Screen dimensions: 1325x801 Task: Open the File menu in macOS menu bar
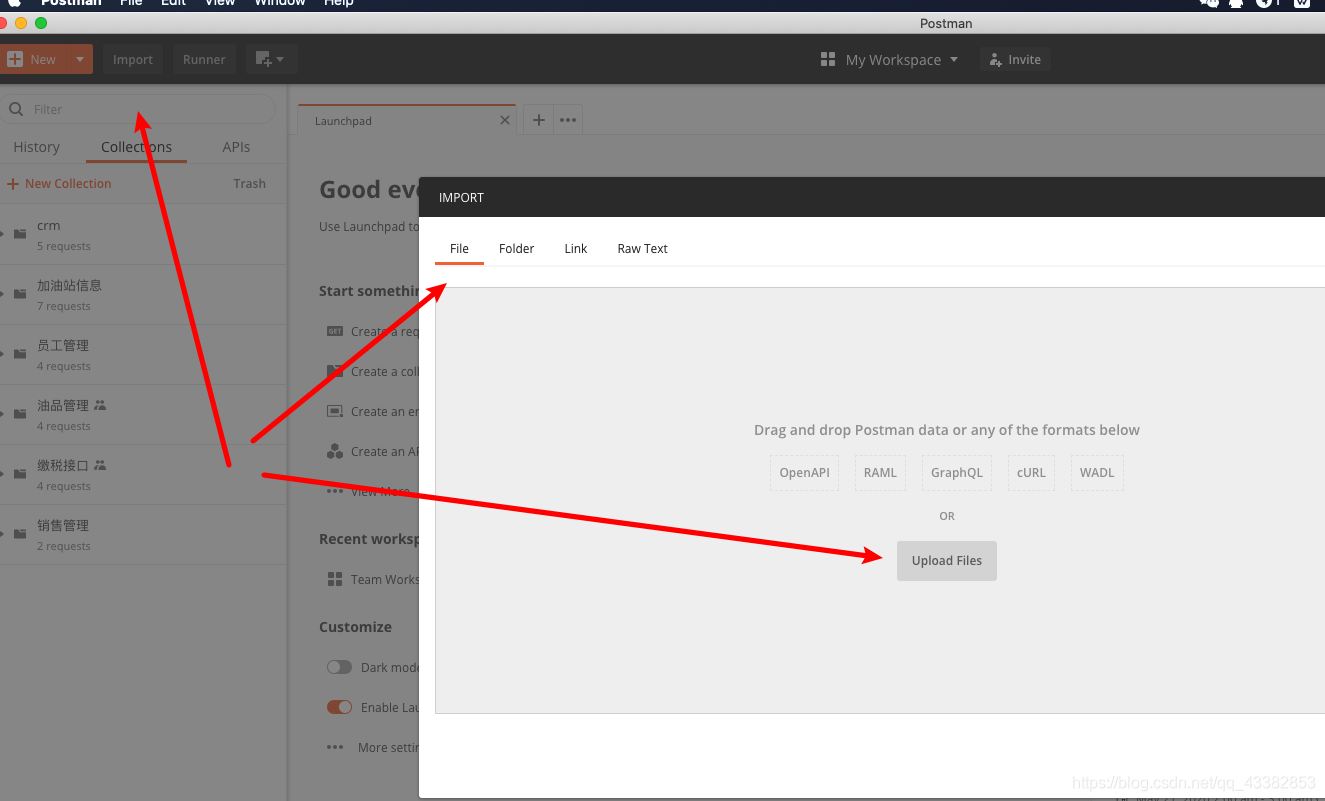[x=131, y=3]
